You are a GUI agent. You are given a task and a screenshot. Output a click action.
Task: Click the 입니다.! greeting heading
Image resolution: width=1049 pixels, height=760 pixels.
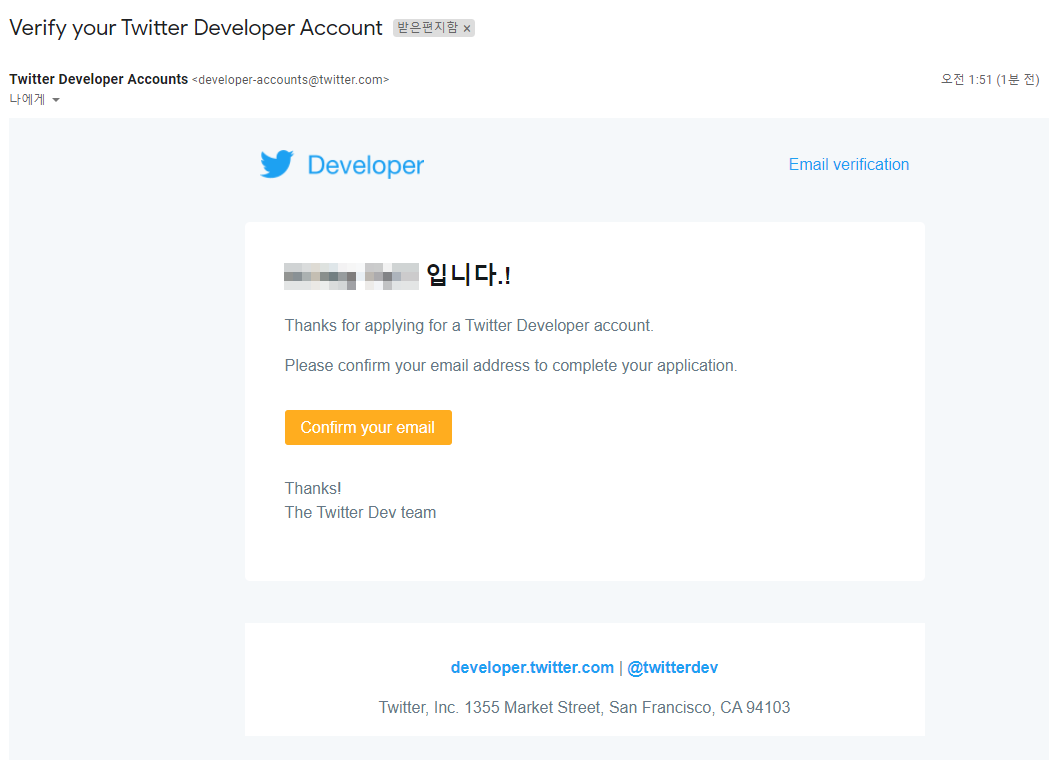[468, 275]
